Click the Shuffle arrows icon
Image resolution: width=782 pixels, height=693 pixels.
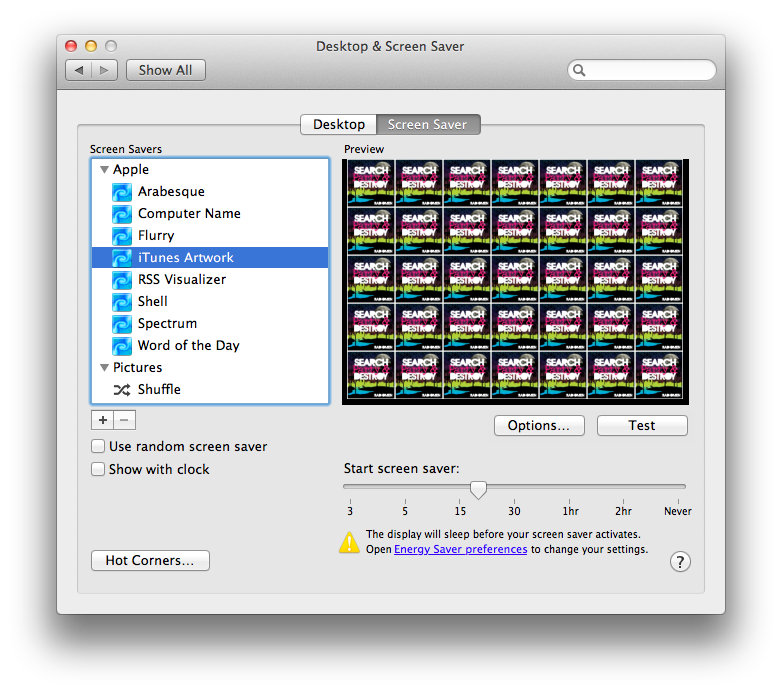pyautogui.click(x=122, y=390)
